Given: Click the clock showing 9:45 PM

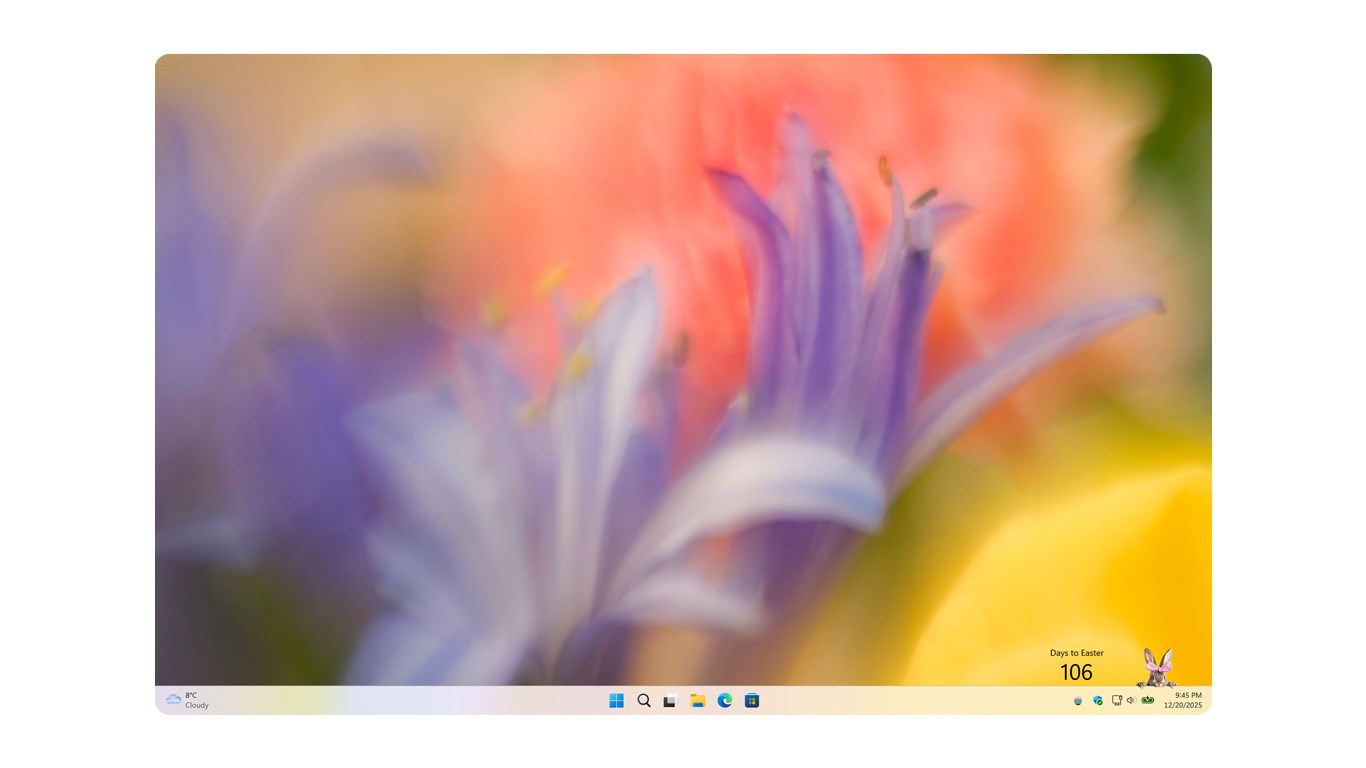Looking at the screenshot, I should (x=1186, y=695).
